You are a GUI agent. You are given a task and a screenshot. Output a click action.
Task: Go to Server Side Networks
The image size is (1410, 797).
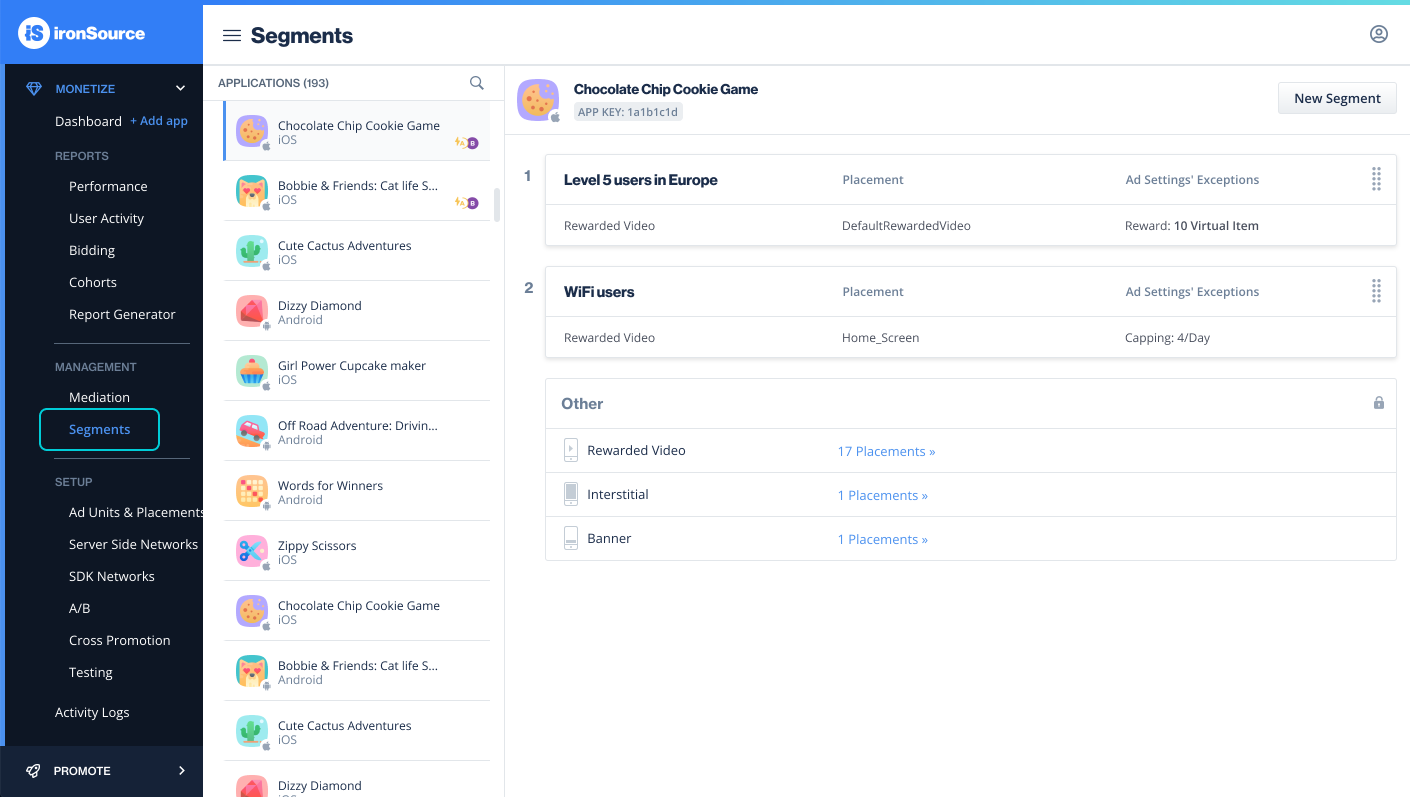pos(133,544)
